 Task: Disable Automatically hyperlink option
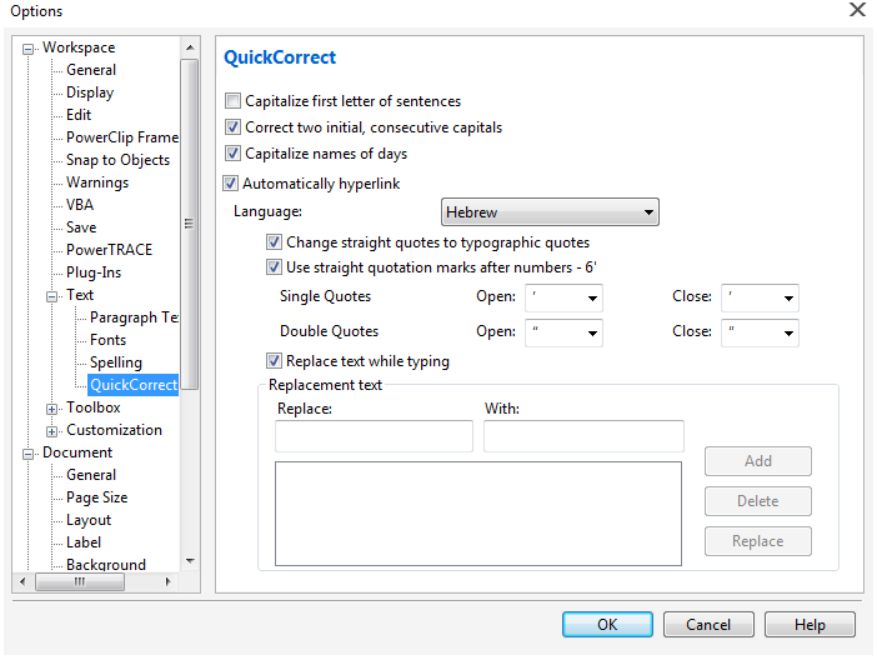[231, 183]
